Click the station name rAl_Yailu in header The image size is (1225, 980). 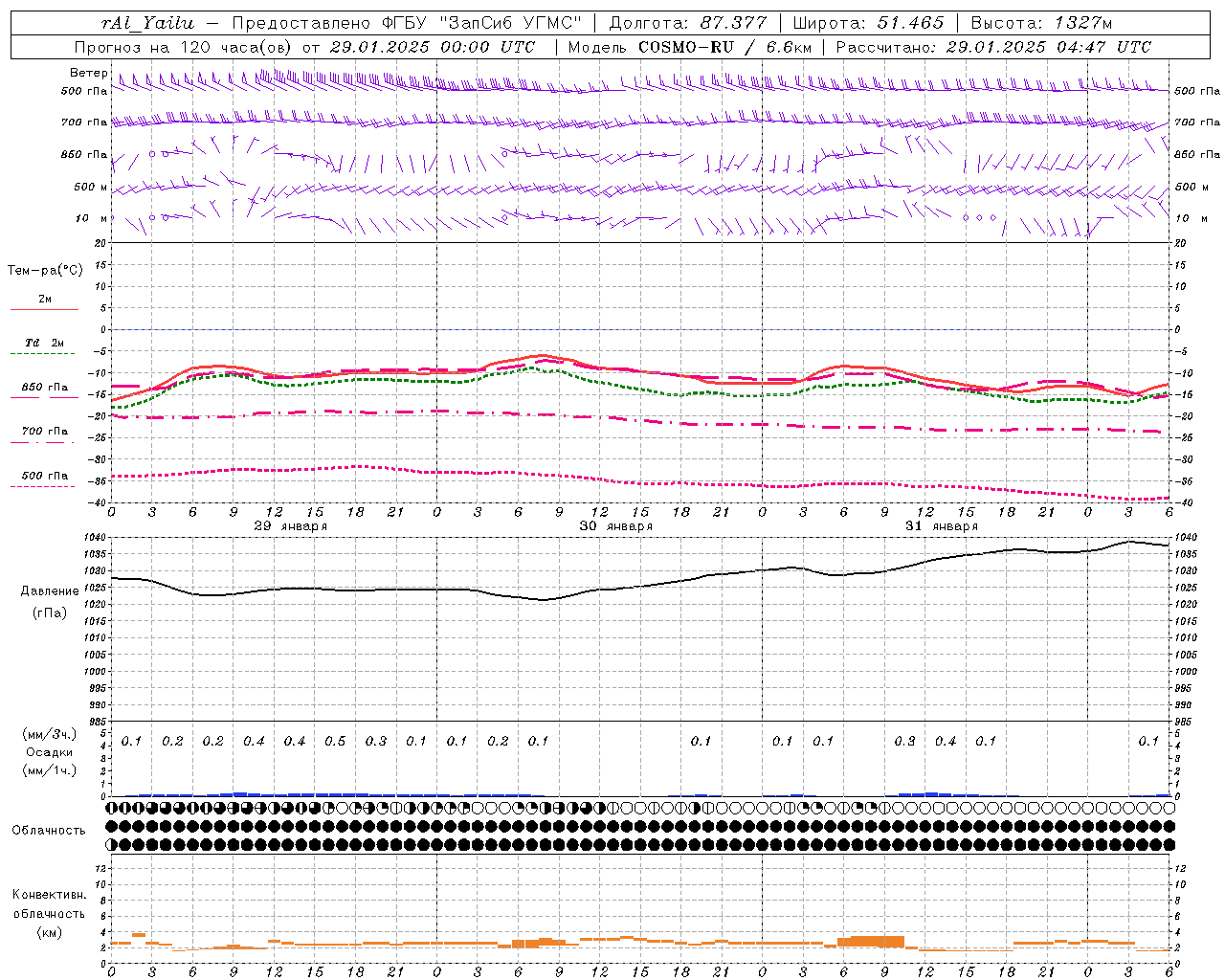[147, 23]
